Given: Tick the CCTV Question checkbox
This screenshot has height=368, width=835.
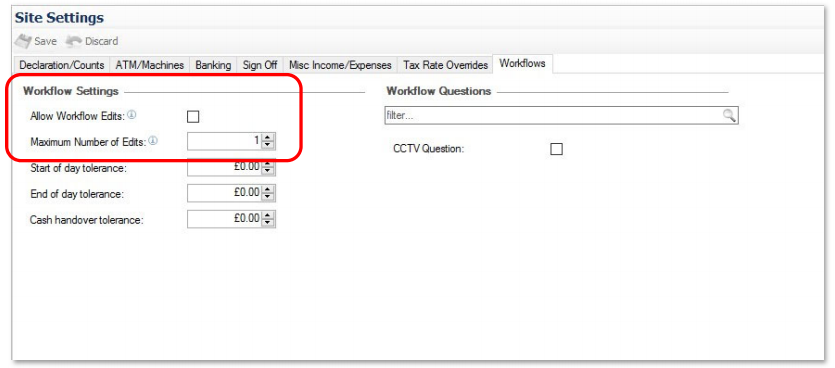Looking at the screenshot, I should (x=556, y=149).
